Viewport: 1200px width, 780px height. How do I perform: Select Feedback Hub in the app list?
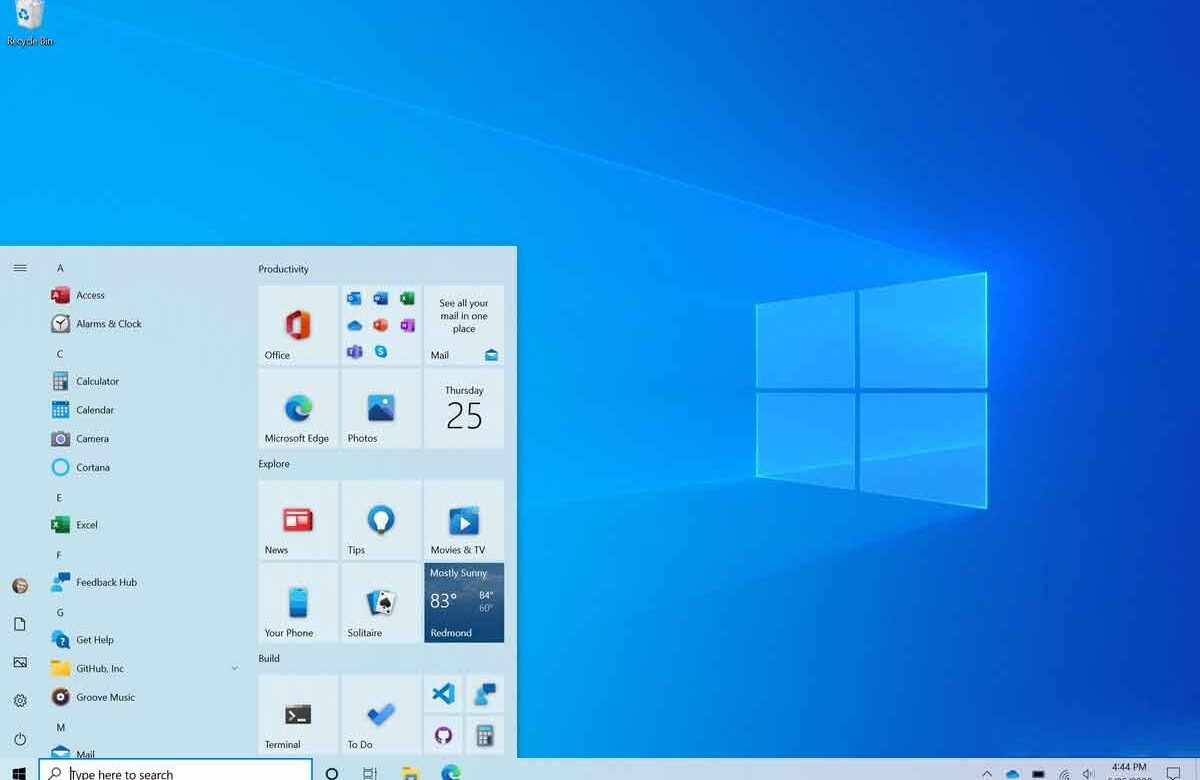106,582
